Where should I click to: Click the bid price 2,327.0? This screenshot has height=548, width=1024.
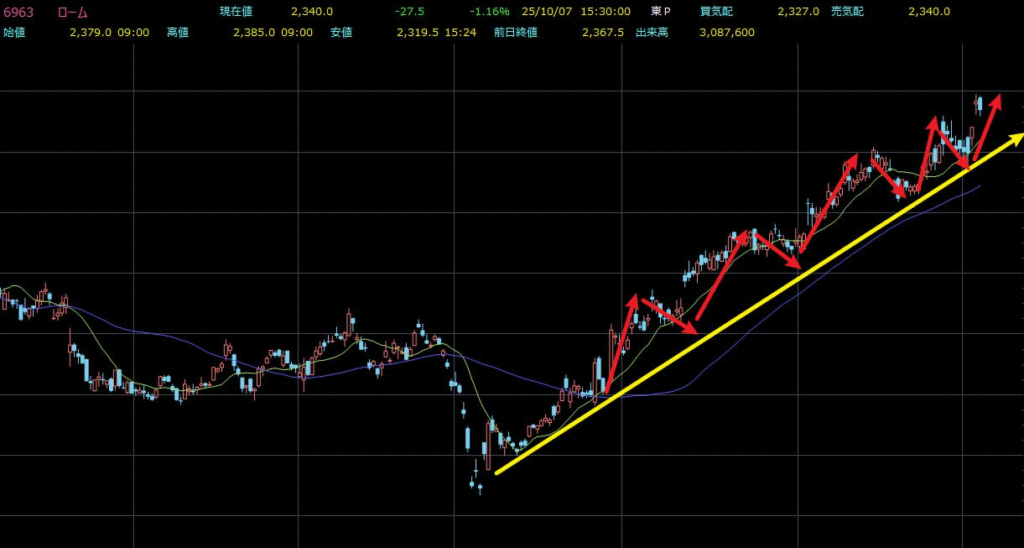[x=798, y=12]
